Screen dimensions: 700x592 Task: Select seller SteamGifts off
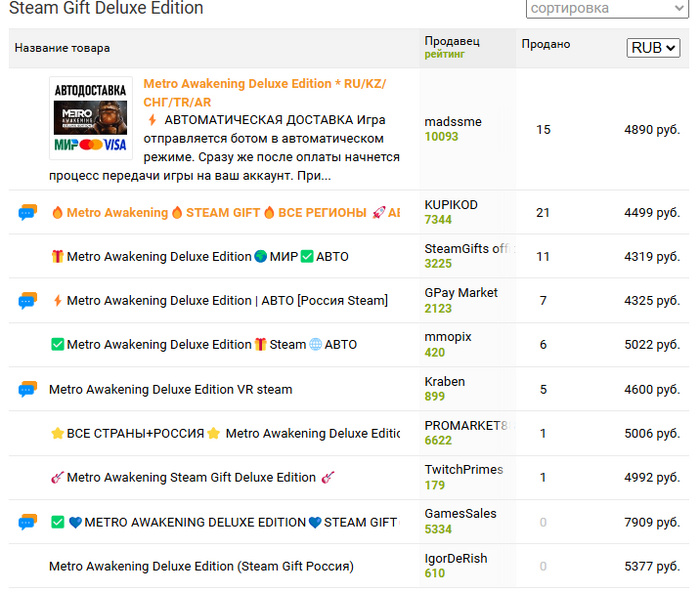pos(469,248)
